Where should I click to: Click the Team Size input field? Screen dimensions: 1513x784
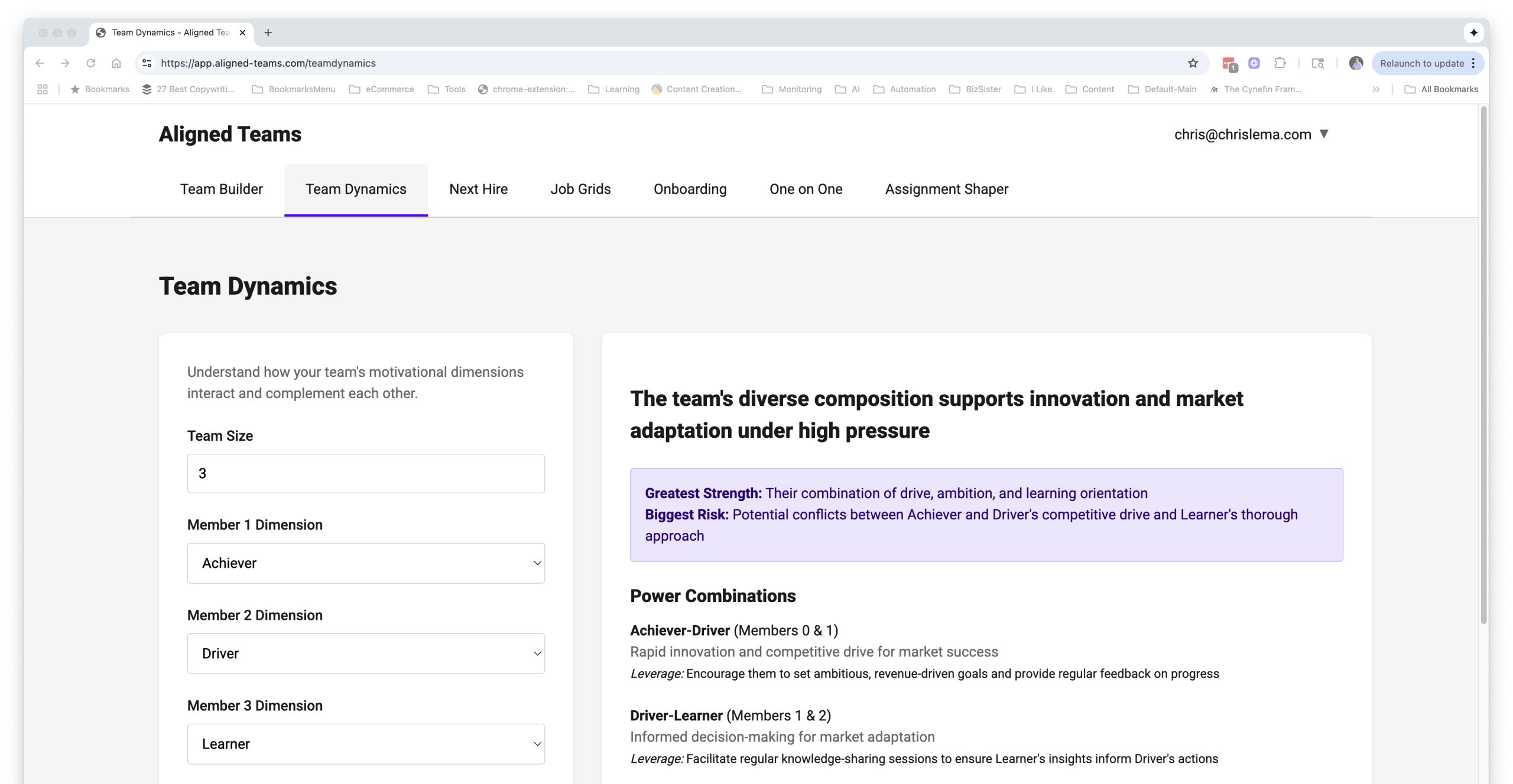pyautogui.click(x=365, y=473)
